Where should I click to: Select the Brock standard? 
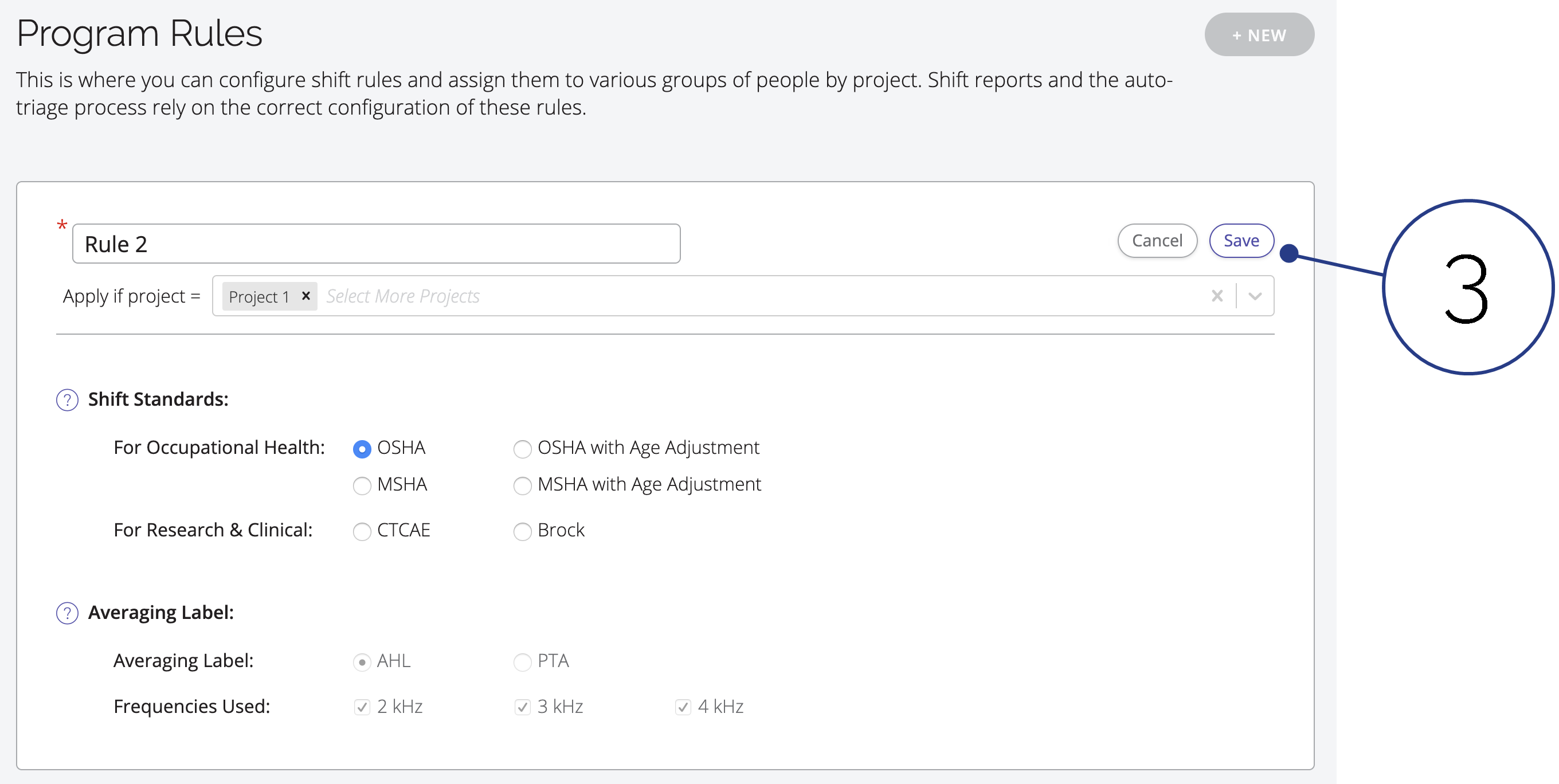(522, 531)
